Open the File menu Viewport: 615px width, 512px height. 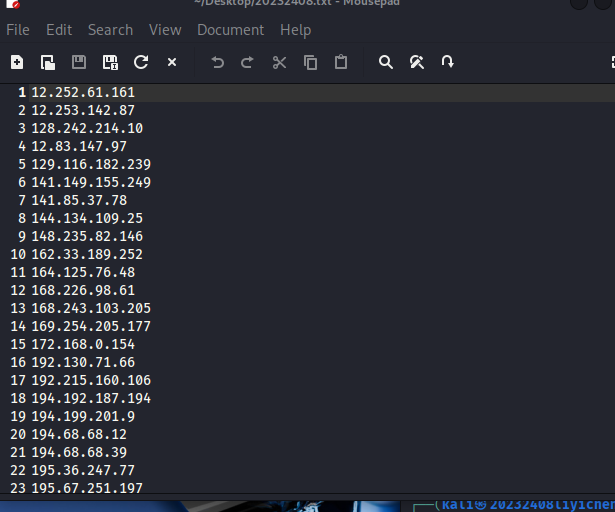[x=18, y=30]
